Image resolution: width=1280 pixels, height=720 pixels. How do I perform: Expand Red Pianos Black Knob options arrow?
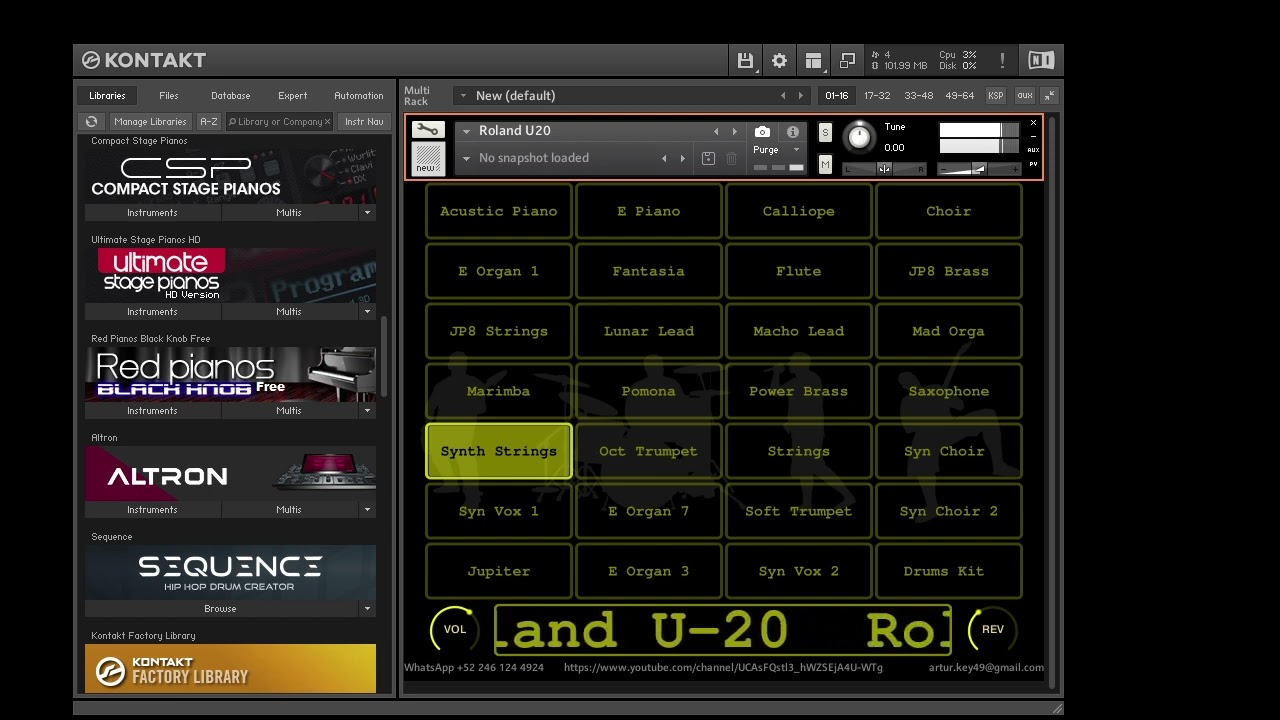click(x=367, y=411)
